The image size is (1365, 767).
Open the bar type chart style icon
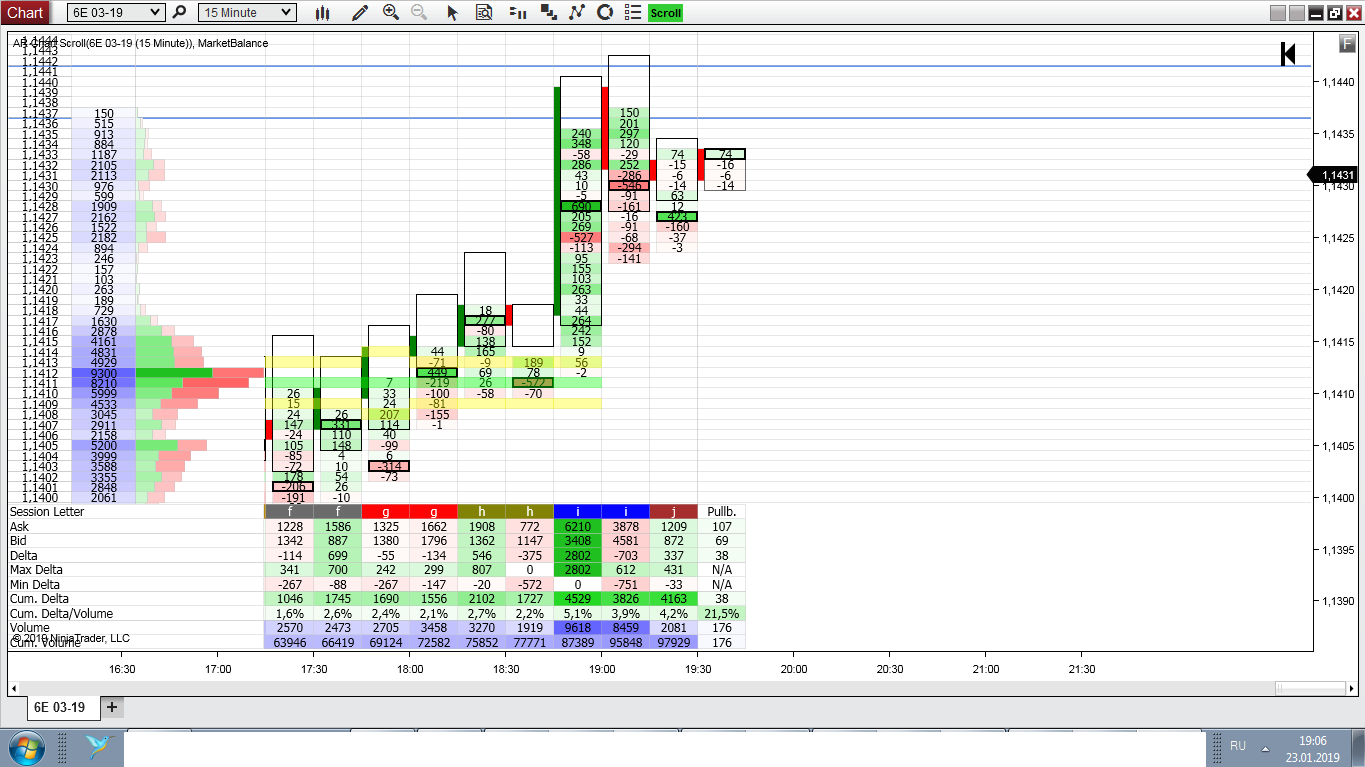point(322,13)
